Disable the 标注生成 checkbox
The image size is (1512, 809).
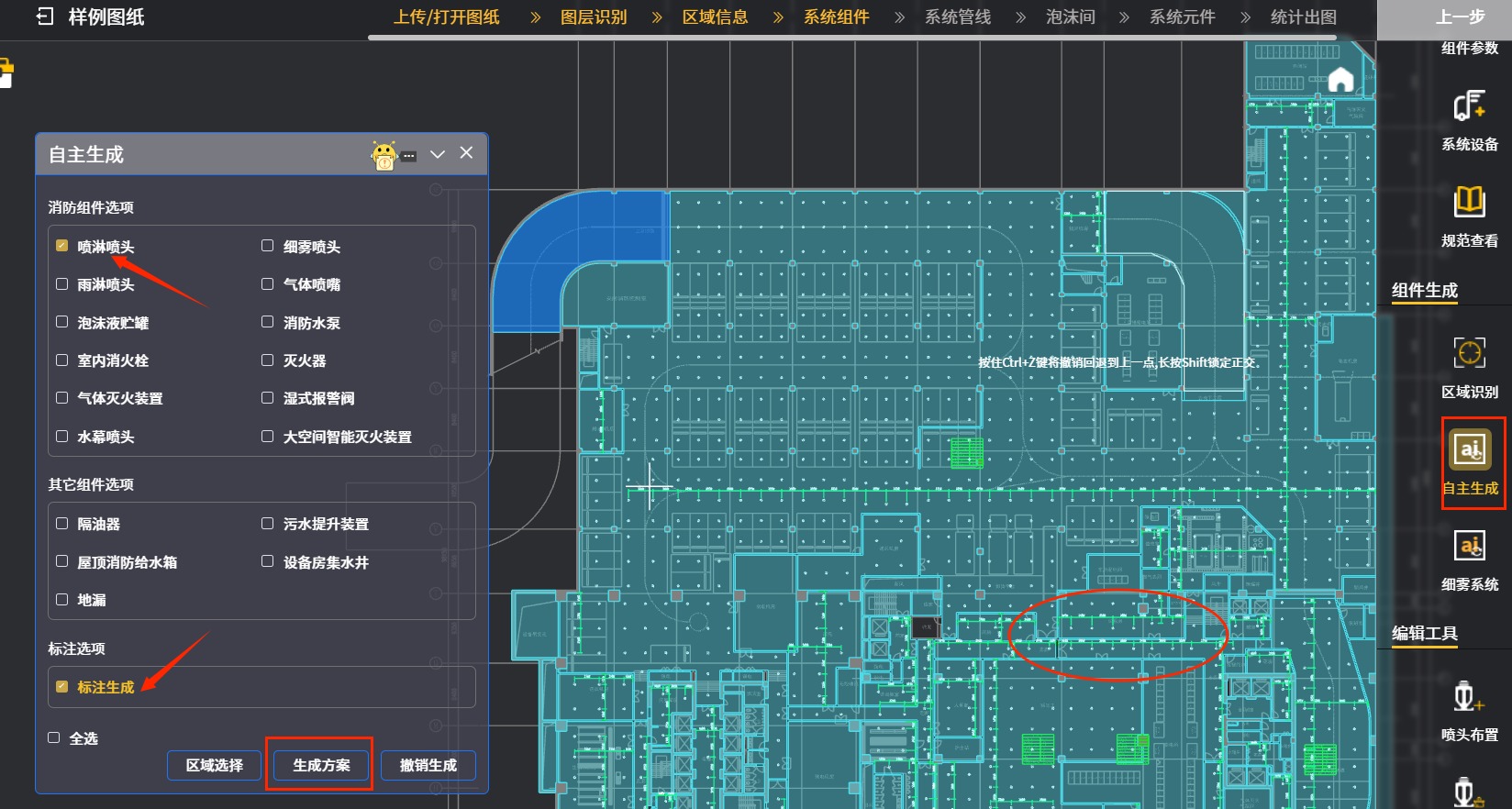pyautogui.click(x=62, y=686)
